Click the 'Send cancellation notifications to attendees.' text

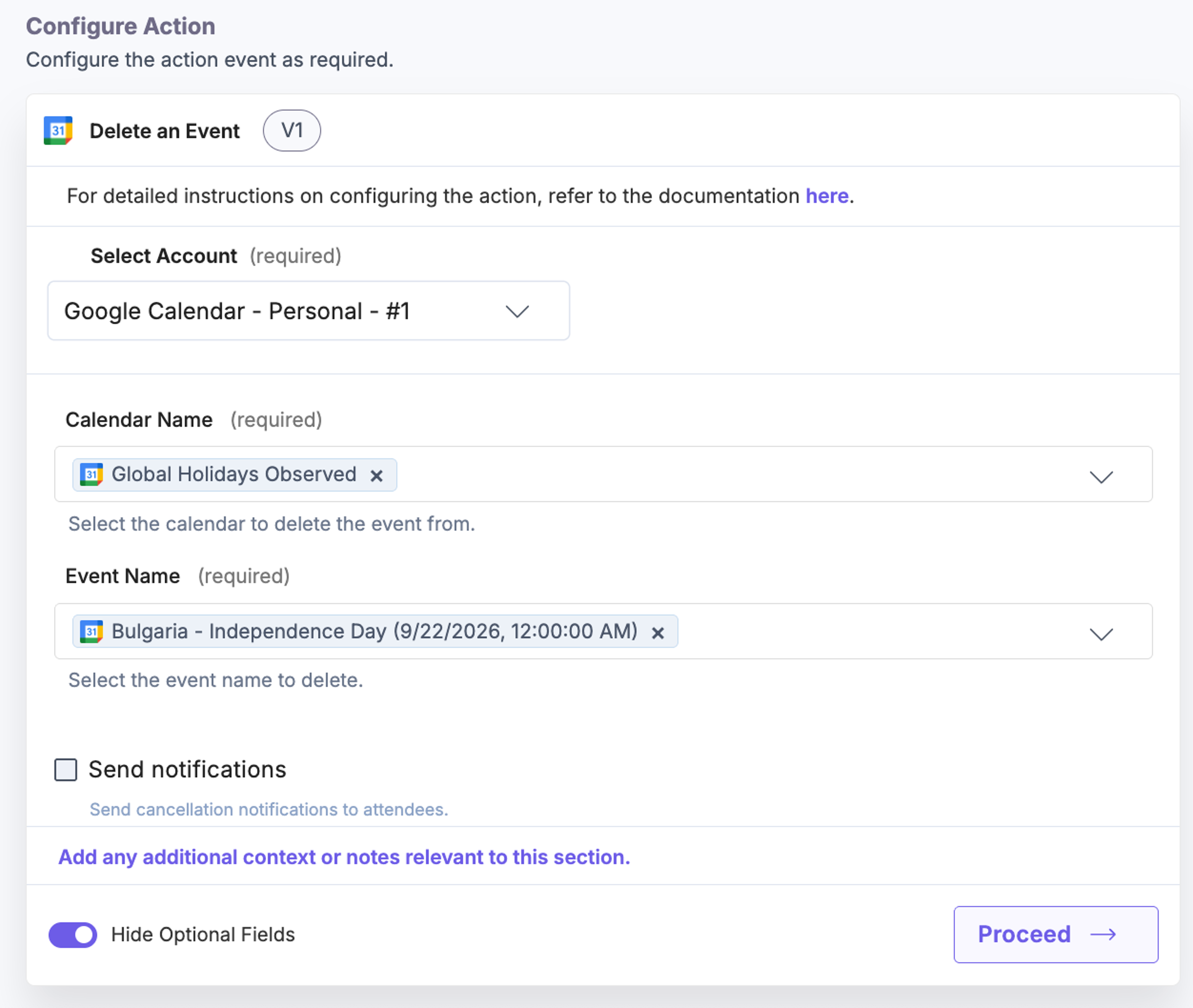pyautogui.click(x=269, y=809)
